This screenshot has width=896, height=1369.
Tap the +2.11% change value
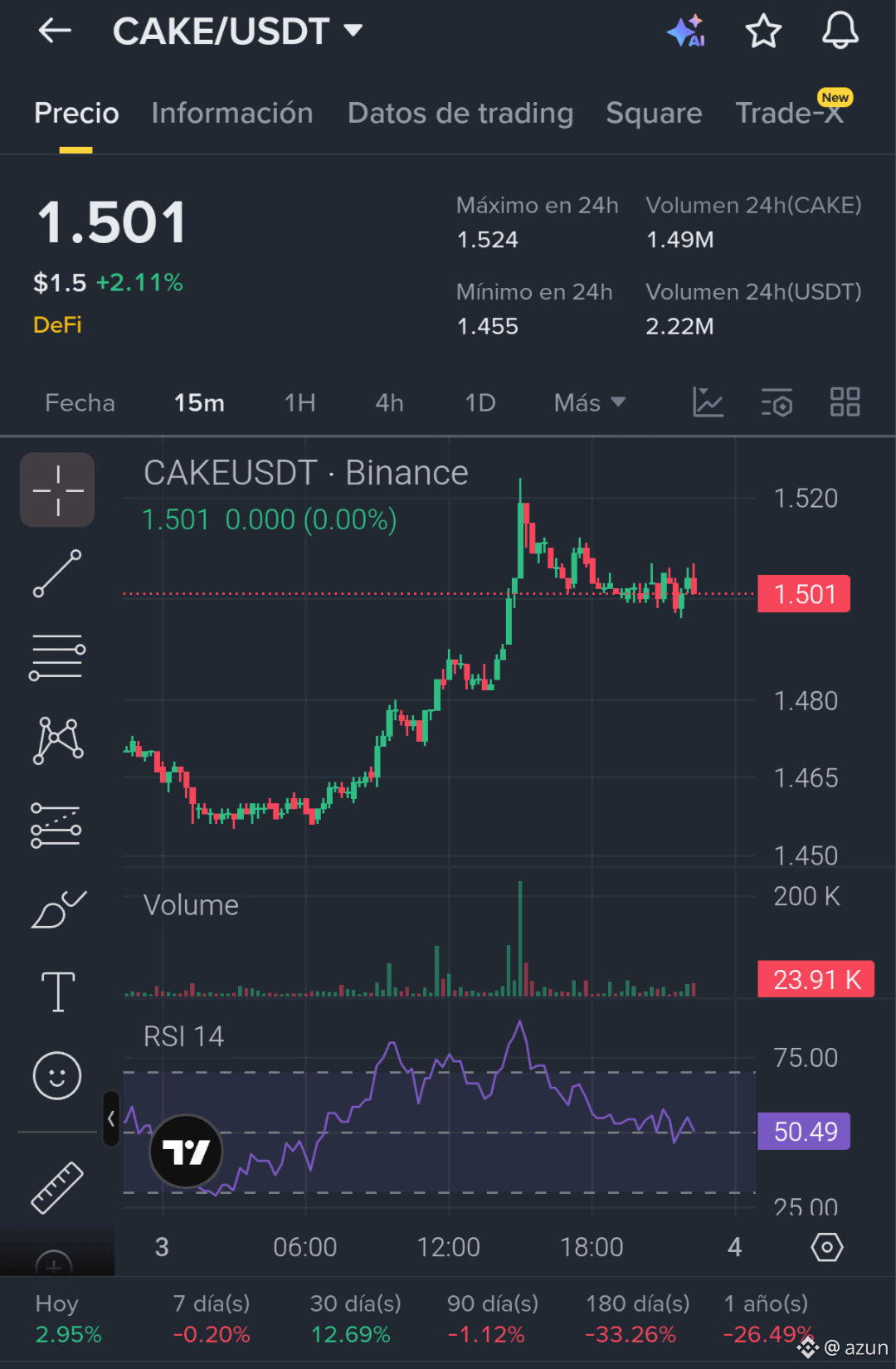click(x=139, y=283)
